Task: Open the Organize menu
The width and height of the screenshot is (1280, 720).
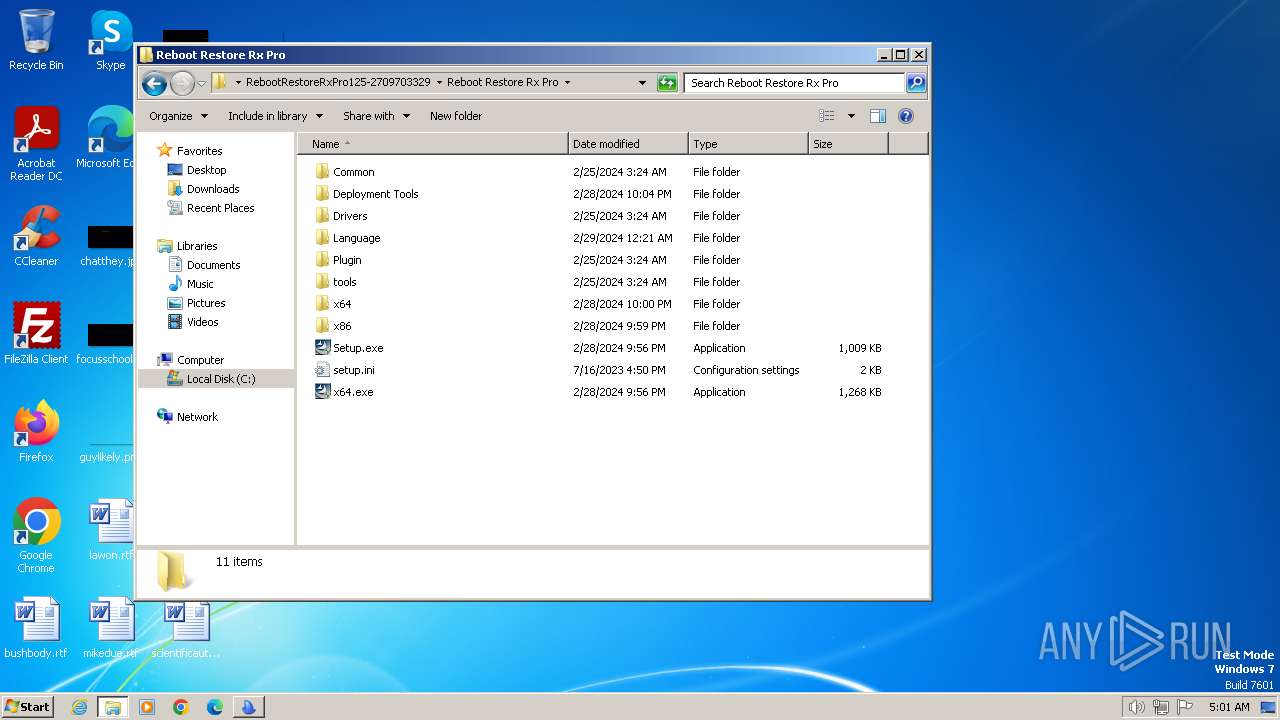Action: [x=178, y=116]
